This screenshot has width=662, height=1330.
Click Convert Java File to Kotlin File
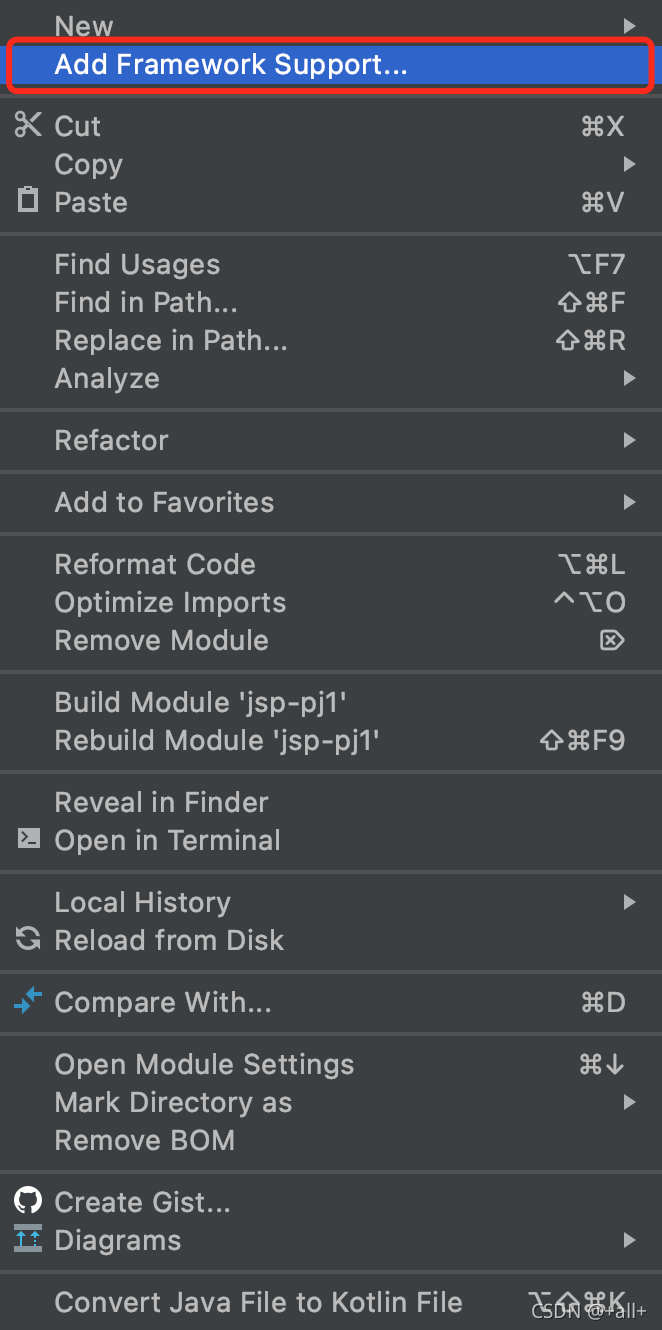click(258, 1302)
